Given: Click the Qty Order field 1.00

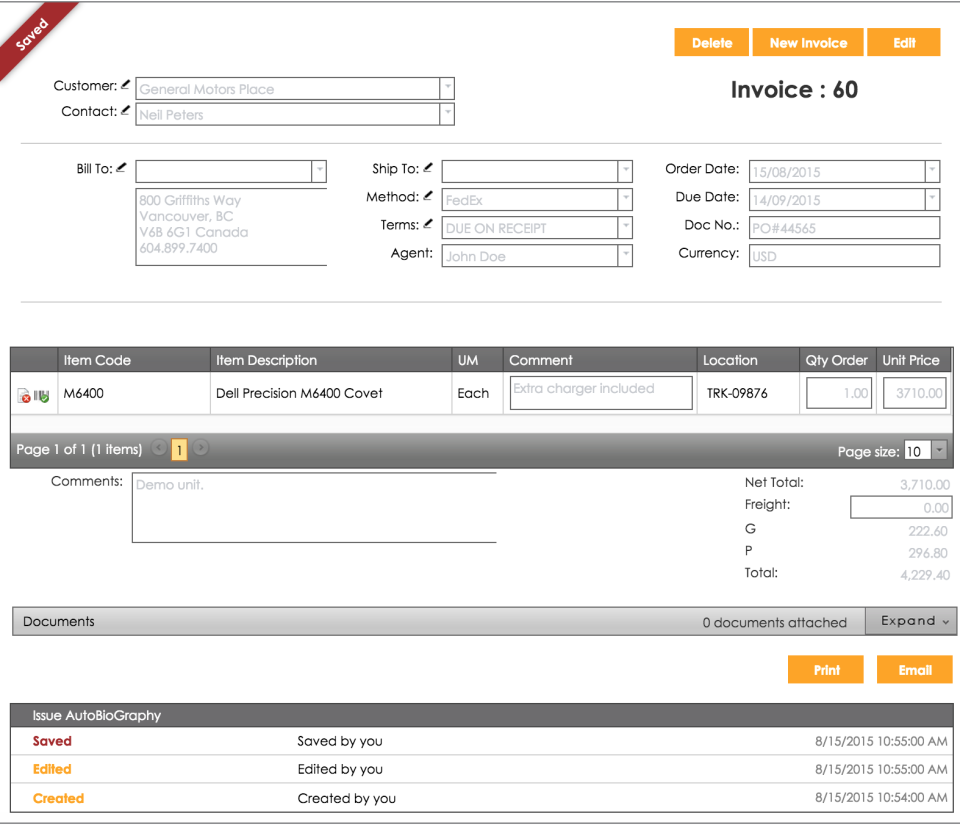Looking at the screenshot, I should (839, 393).
